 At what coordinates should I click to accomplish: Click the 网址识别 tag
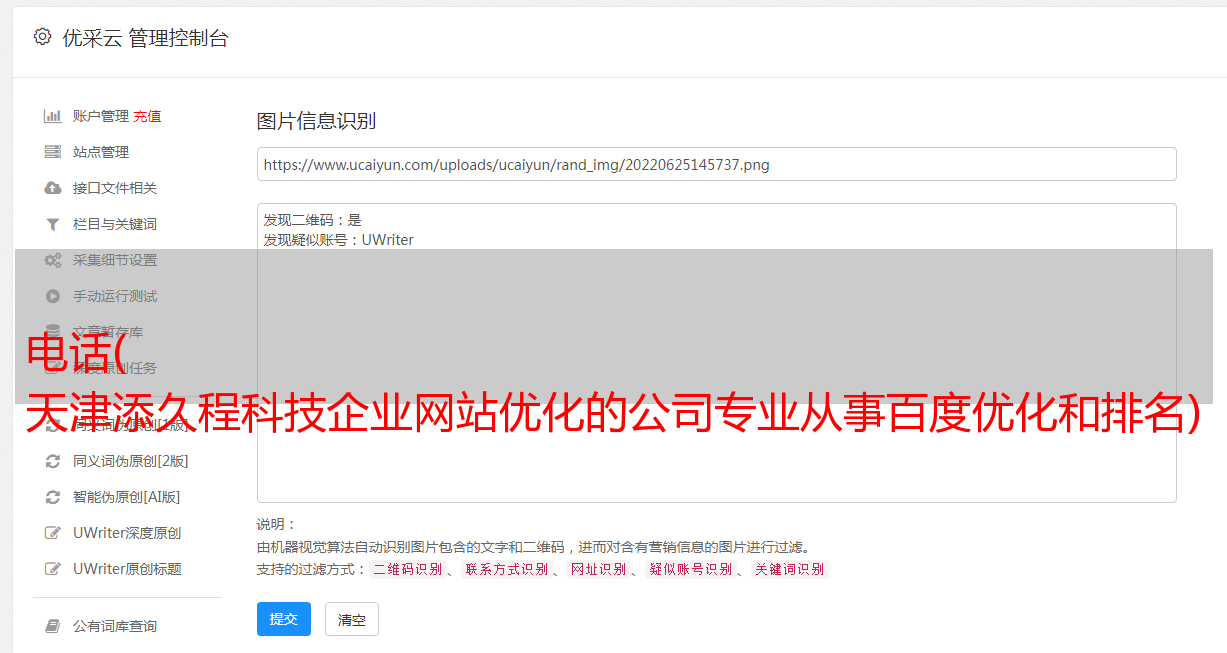pos(598,569)
